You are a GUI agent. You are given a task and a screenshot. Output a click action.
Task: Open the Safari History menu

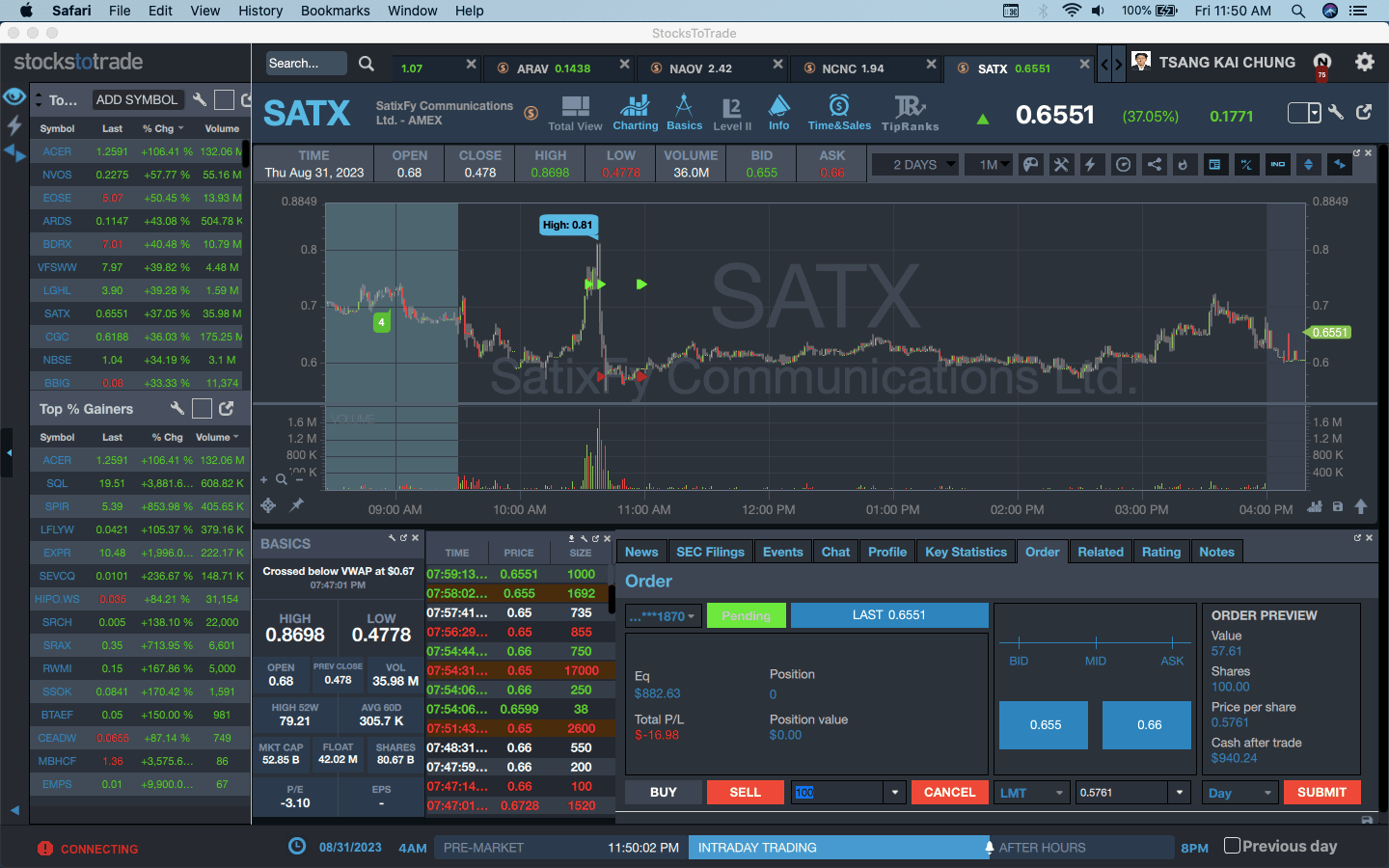click(x=260, y=11)
